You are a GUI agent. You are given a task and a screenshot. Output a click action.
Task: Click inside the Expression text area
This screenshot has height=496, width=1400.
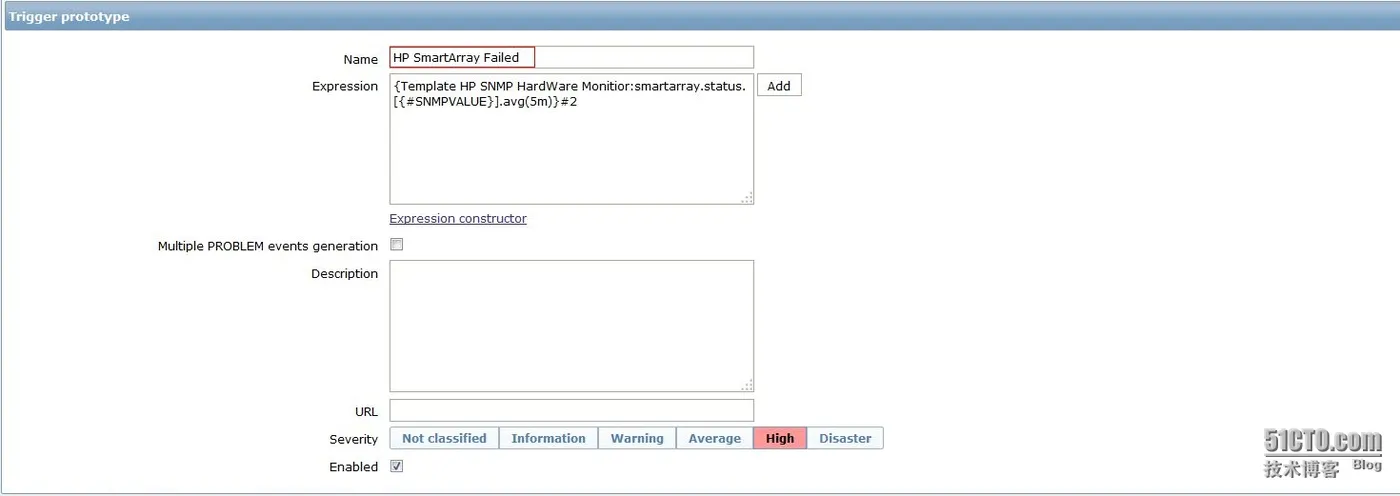tap(571, 139)
